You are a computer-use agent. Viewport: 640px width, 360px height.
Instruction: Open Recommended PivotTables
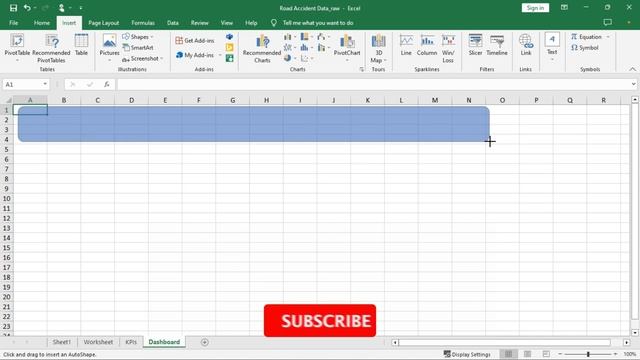[x=51, y=48]
